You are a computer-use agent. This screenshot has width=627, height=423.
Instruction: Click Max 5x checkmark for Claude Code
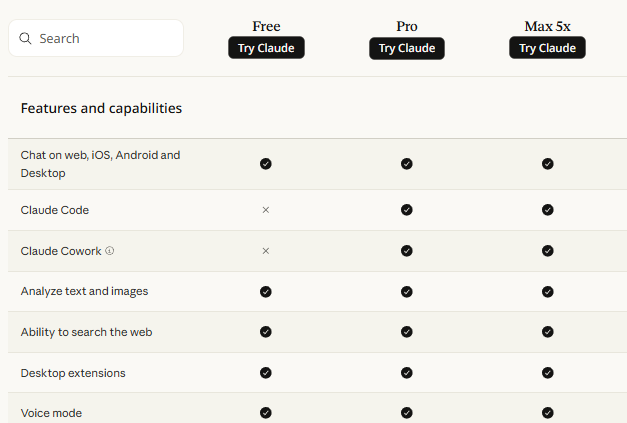(x=548, y=210)
